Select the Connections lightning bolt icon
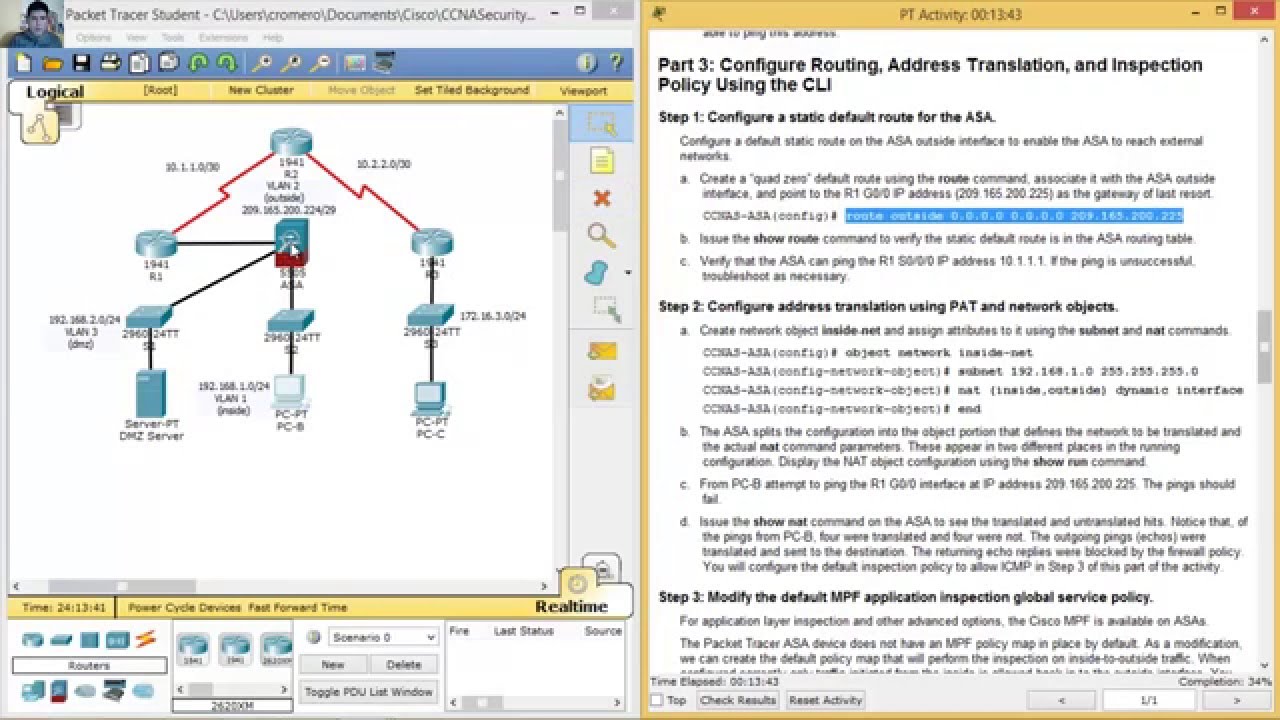This screenshot has width=1280, height=720. [146, 639]
